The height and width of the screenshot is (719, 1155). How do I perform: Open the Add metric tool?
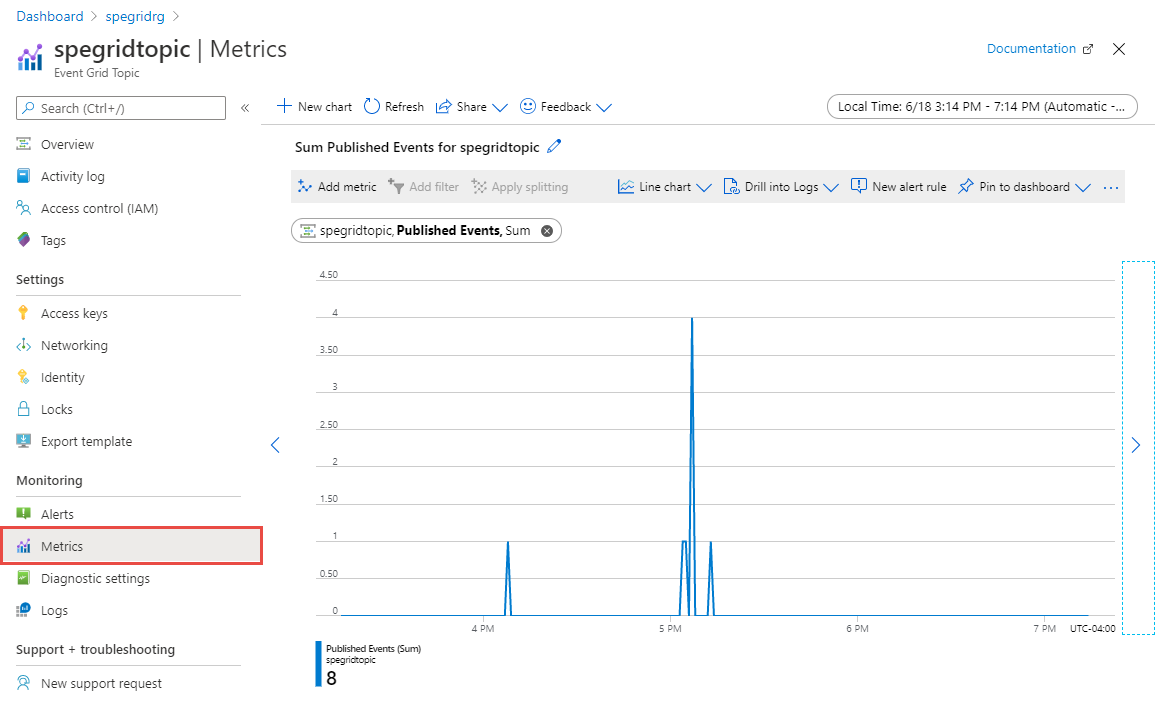pos(336,186)
